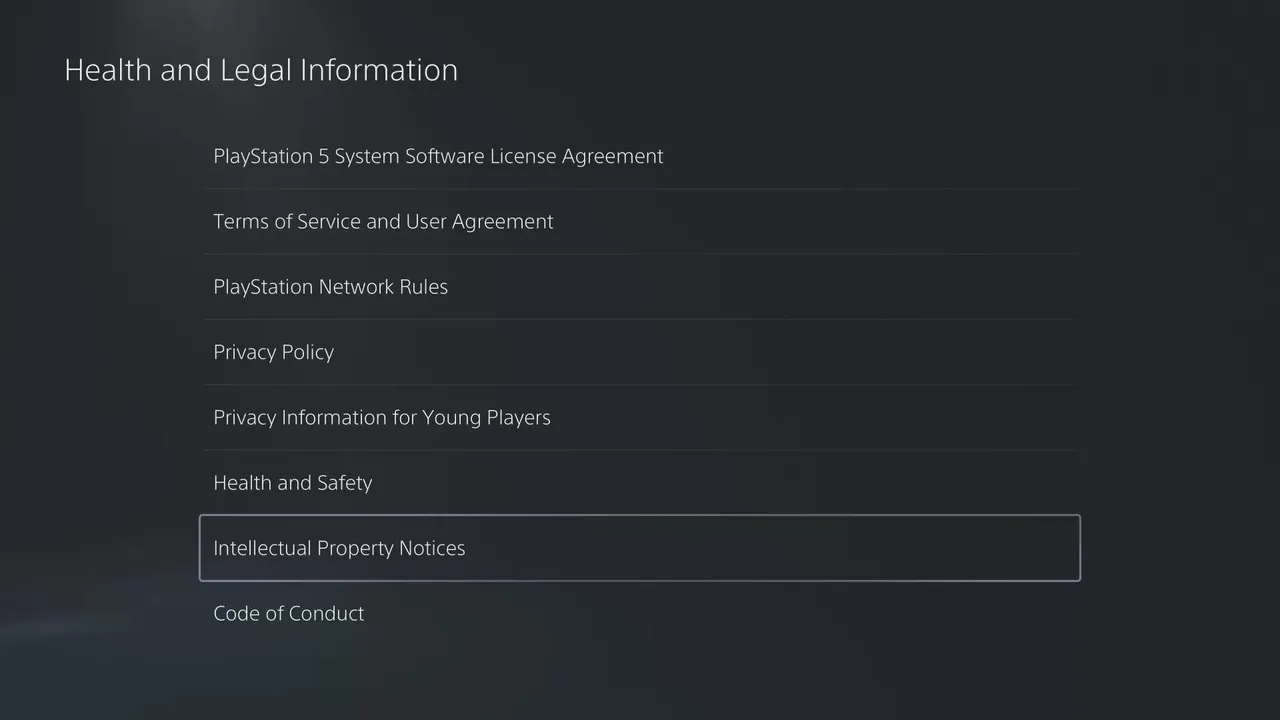The image size is (1280, 720).
Task: Select the last legal list entry, Code of Conduct
Action: (640, 613)
